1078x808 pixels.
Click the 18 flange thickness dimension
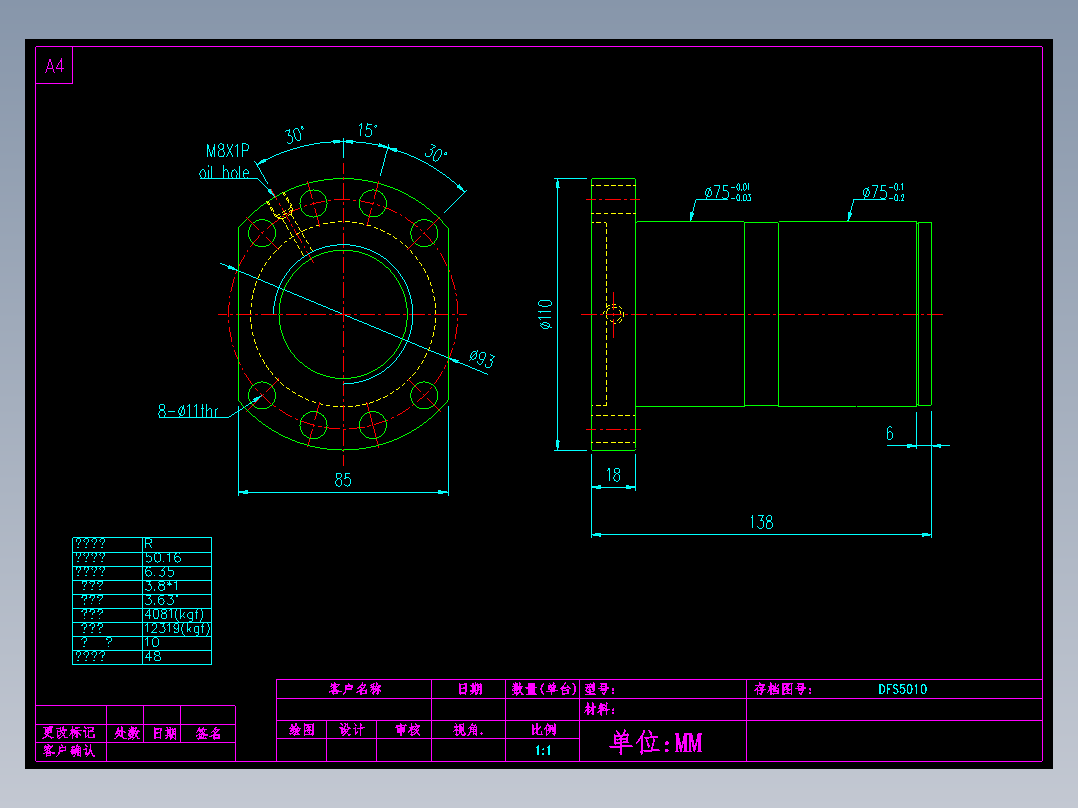(x=613, y=475)
